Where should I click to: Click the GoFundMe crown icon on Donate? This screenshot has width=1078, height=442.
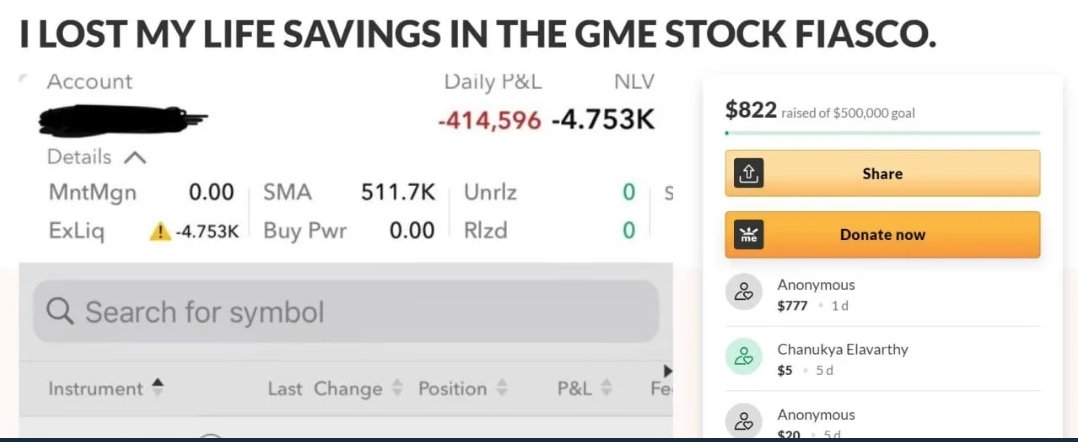pos(747,234)
